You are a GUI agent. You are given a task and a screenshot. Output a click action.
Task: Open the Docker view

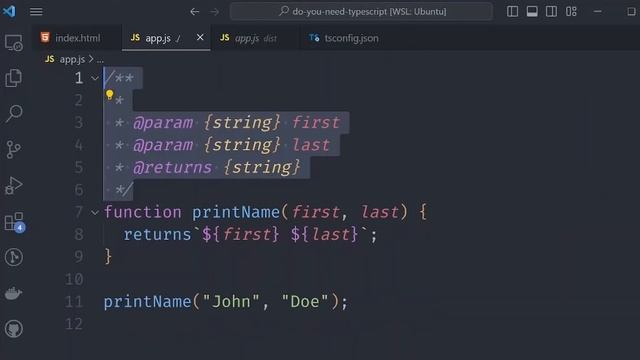[13, 293]
